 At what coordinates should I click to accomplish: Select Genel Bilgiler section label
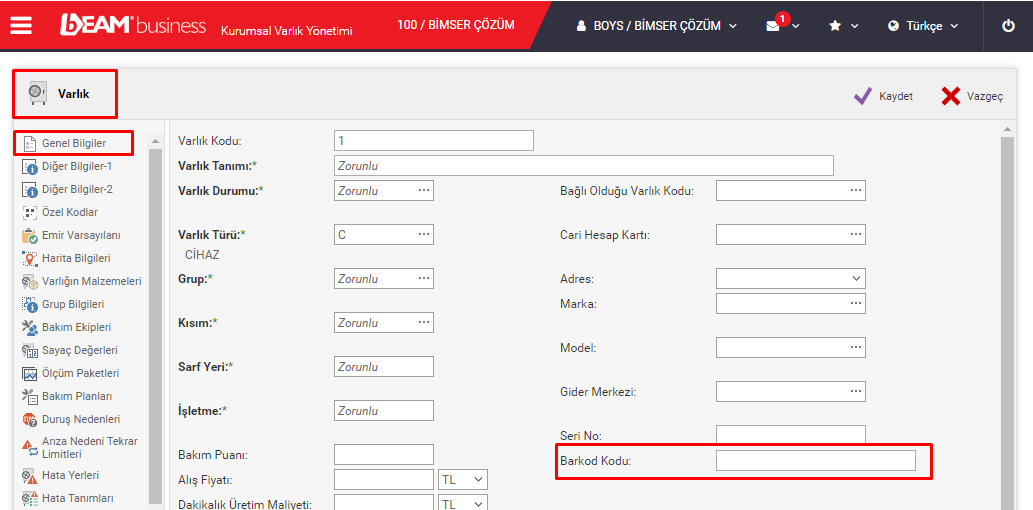click(x=74, y=143)
